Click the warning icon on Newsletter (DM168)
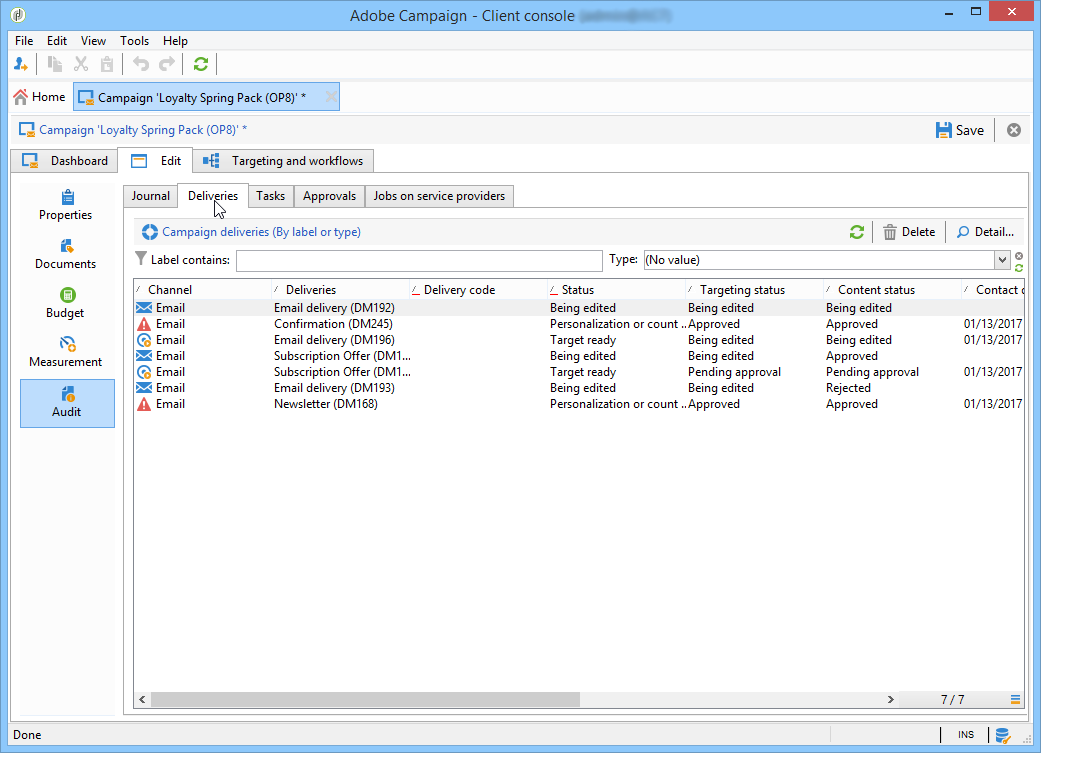1072x783 pixels. [144, 404]
